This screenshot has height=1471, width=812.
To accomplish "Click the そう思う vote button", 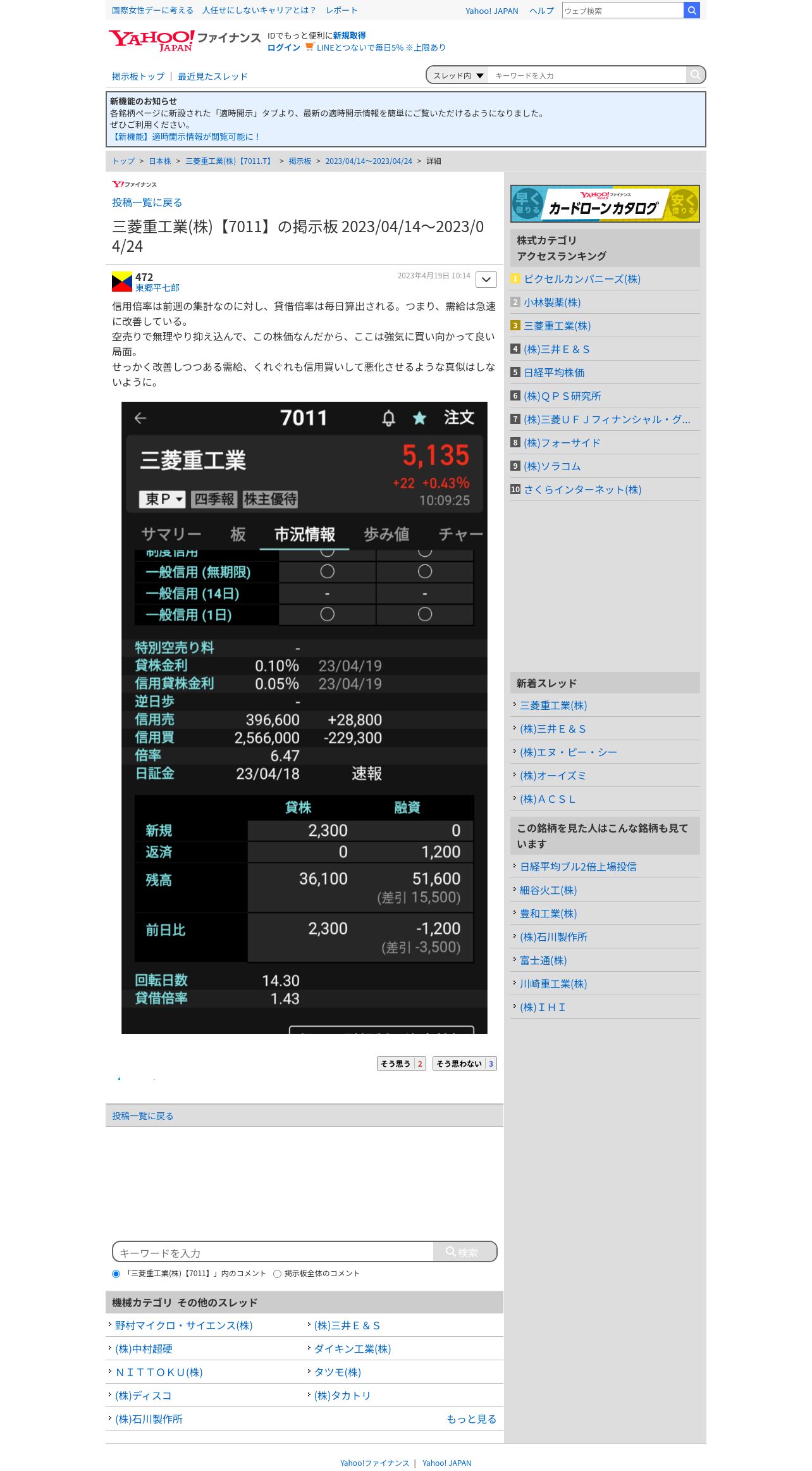I will pos(402,1064).
